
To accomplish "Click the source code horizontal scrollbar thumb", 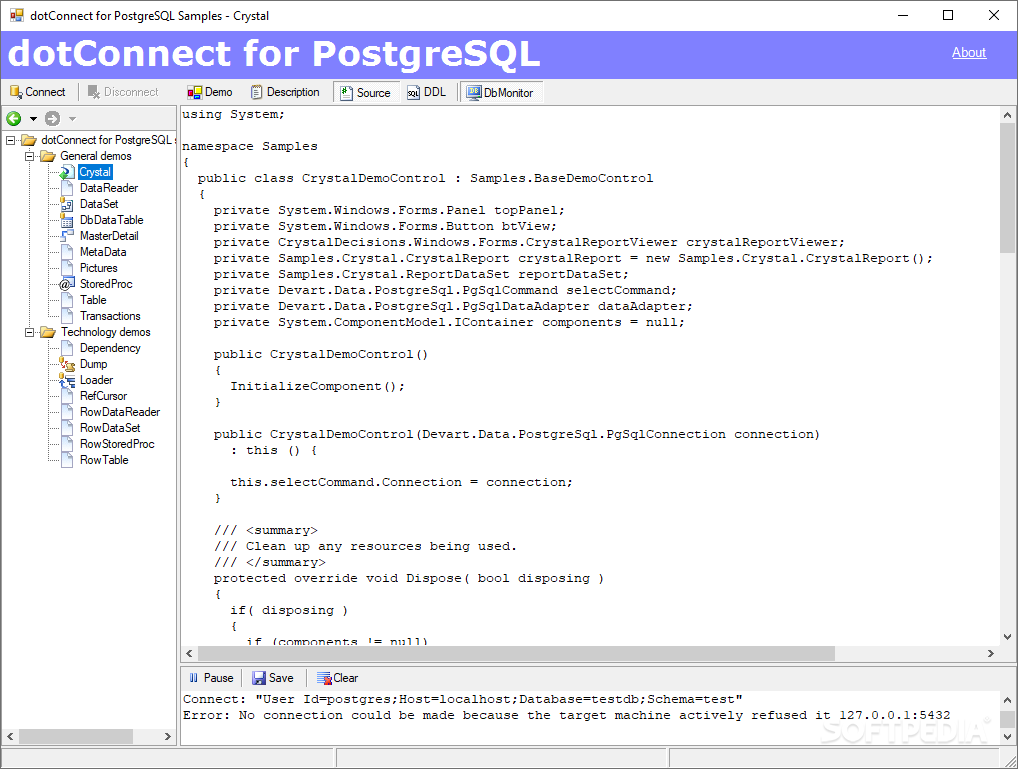I will point(516,653).
